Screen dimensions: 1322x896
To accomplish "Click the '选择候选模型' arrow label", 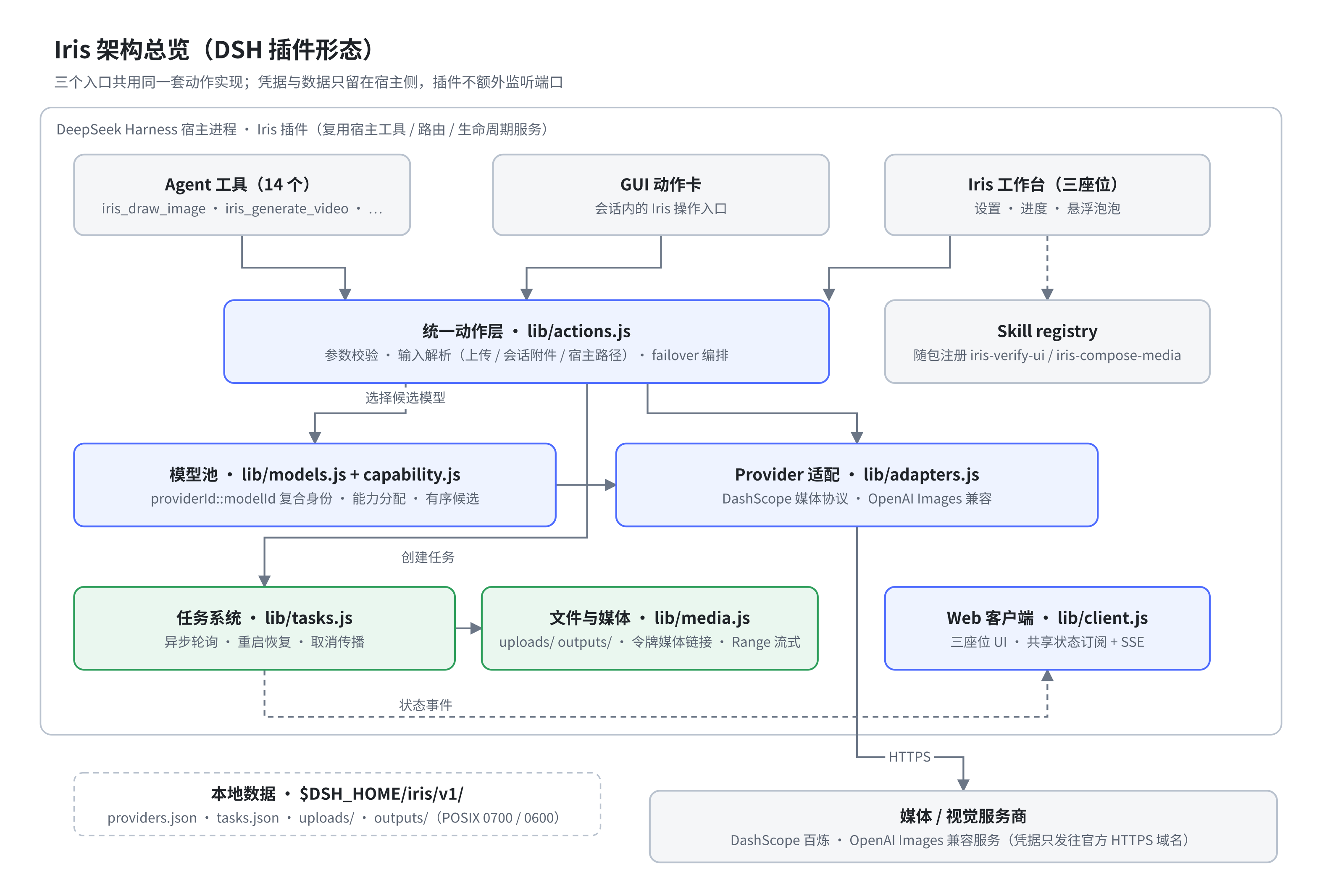I will 405,398.
